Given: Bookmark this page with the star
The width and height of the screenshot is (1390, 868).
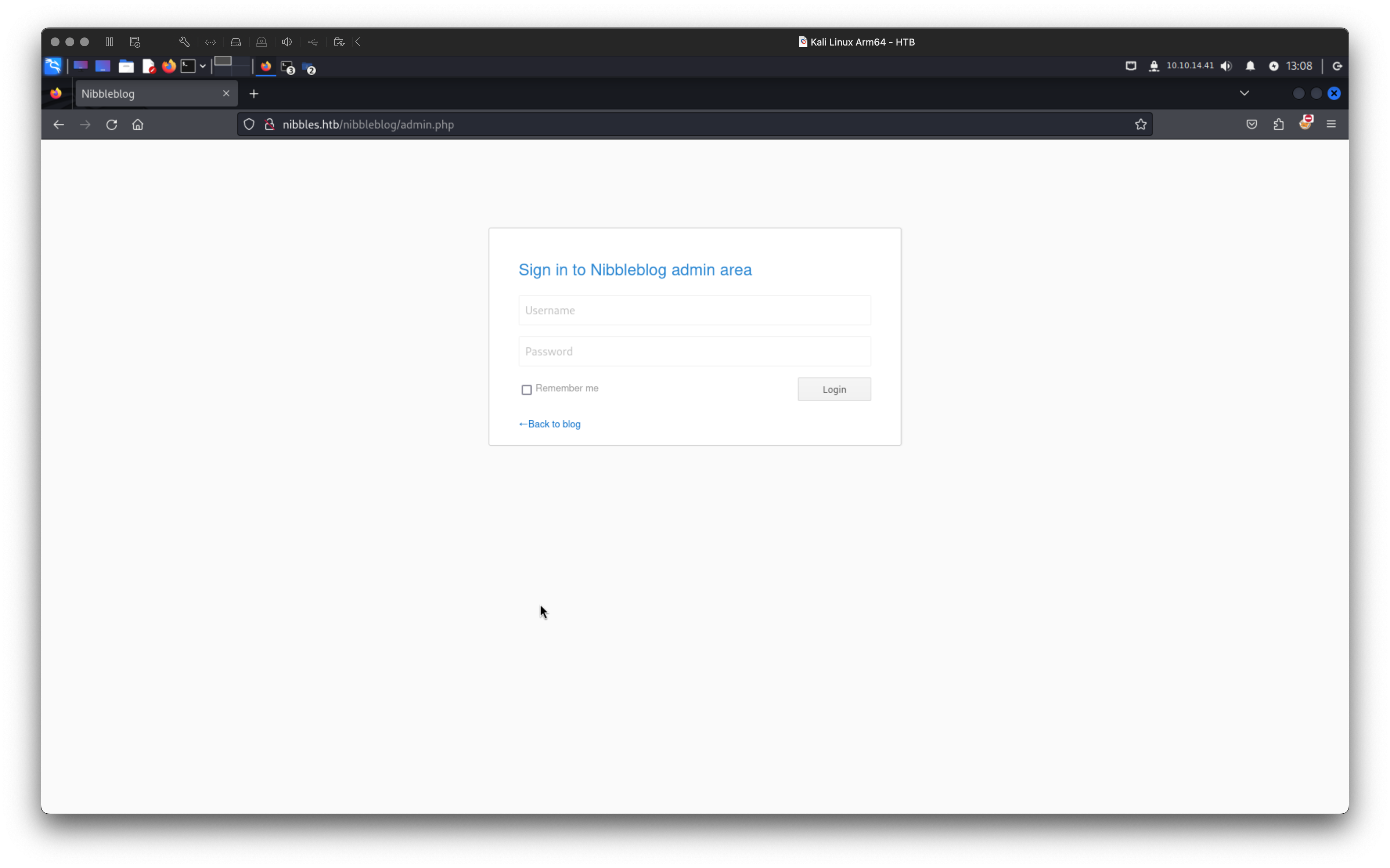Looking at the screenshot, I should tap(1140, 124).
